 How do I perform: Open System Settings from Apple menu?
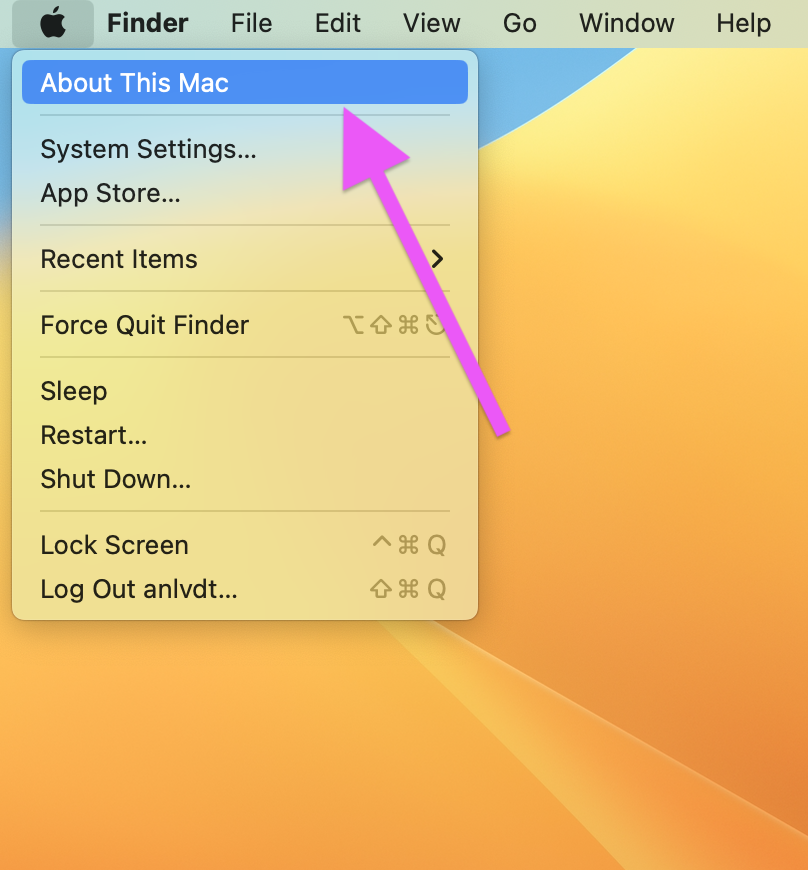tap(245, 149)
